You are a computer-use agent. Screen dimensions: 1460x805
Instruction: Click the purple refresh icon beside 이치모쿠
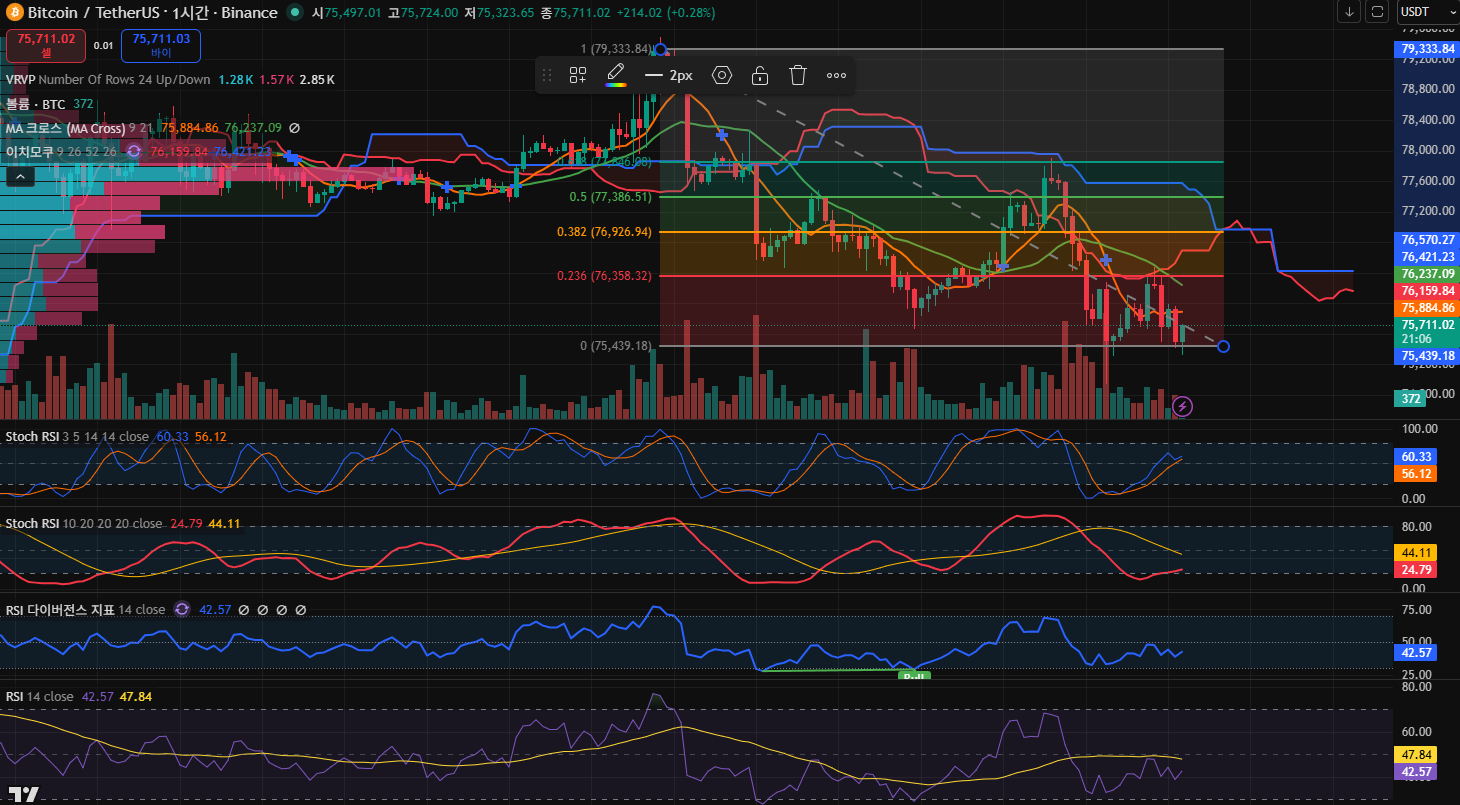(x=133, y=152)
